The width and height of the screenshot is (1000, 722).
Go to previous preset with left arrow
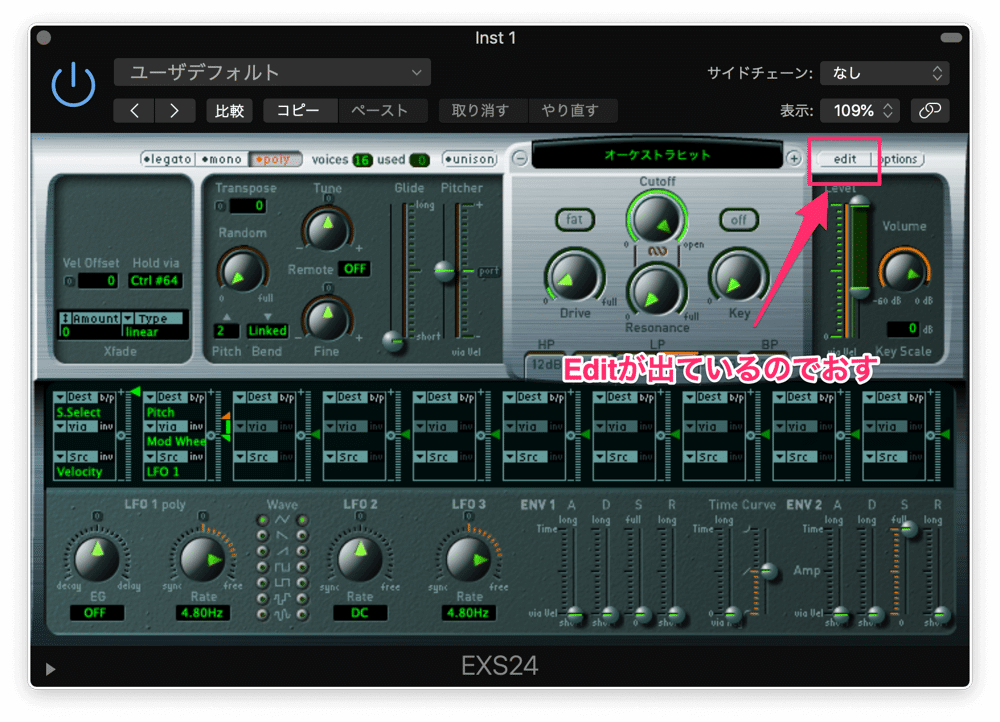tap(134, 111)
